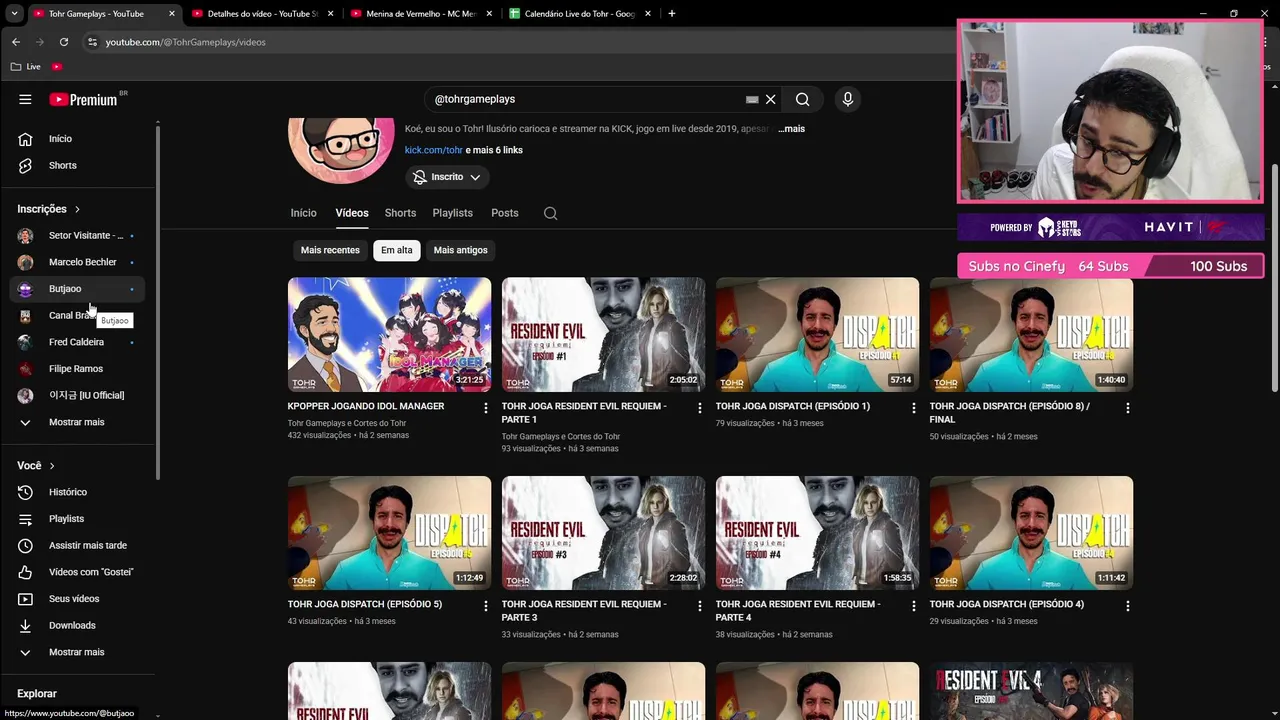Search within channel magnifier icon

[550, 213]
